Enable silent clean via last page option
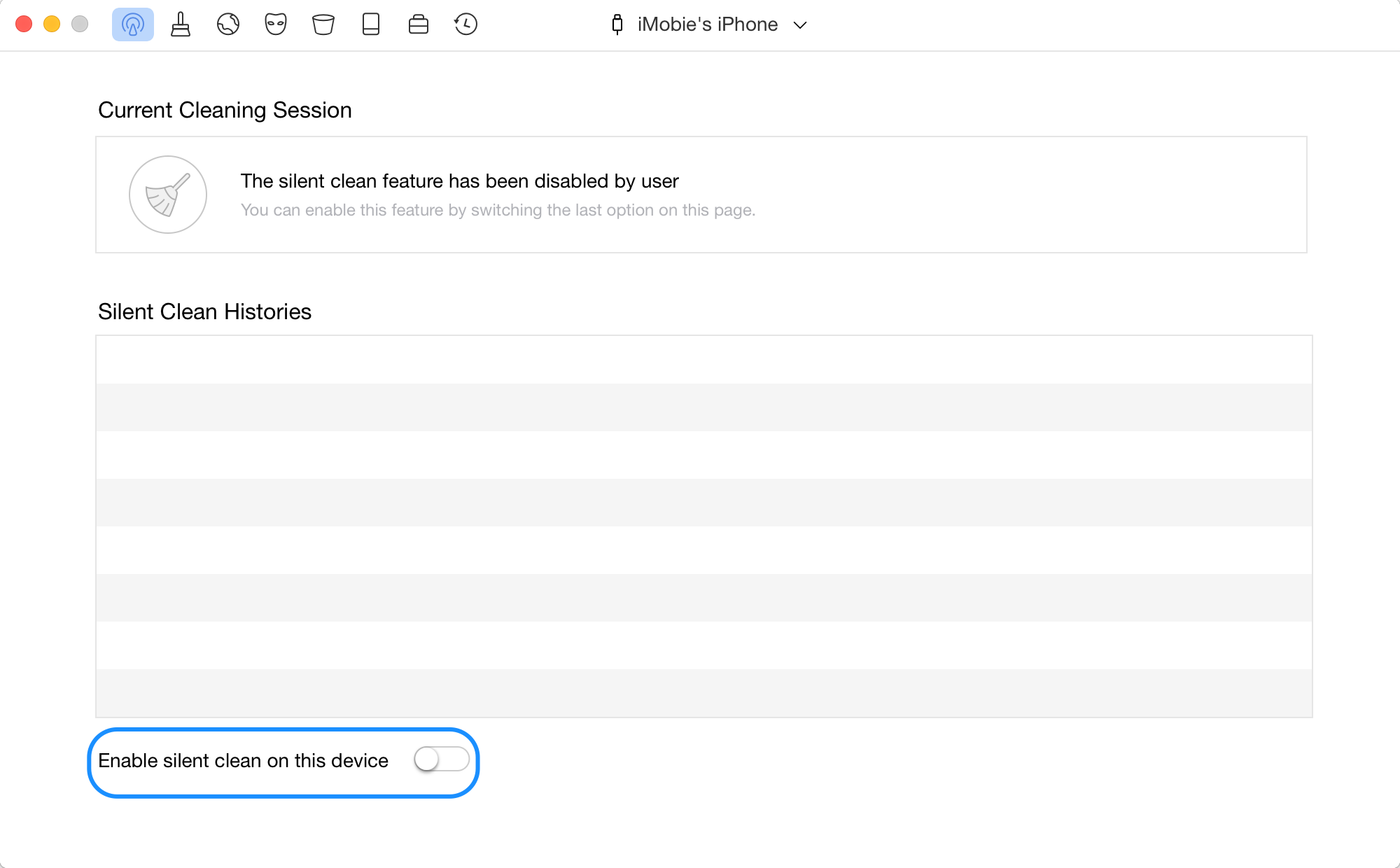 coord(441,759)
